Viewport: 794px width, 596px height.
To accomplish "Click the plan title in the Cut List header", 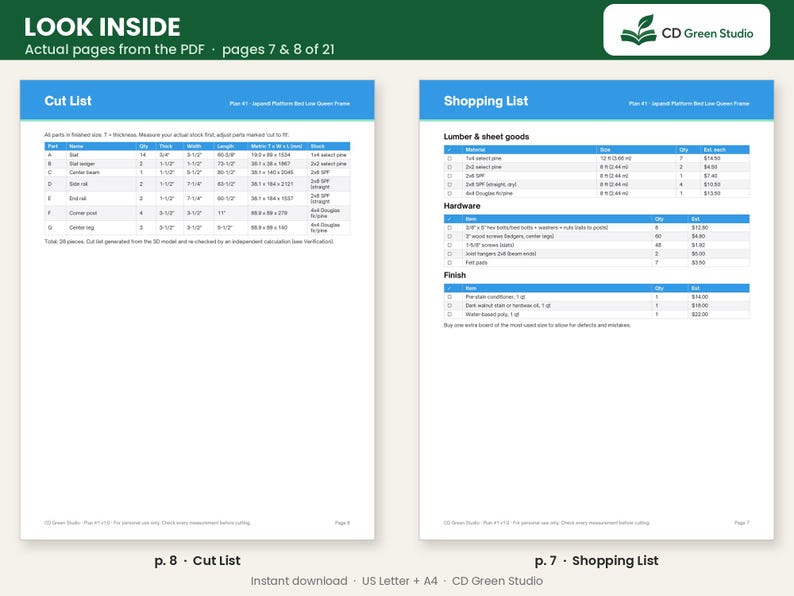I will click(x=290, y=104).
